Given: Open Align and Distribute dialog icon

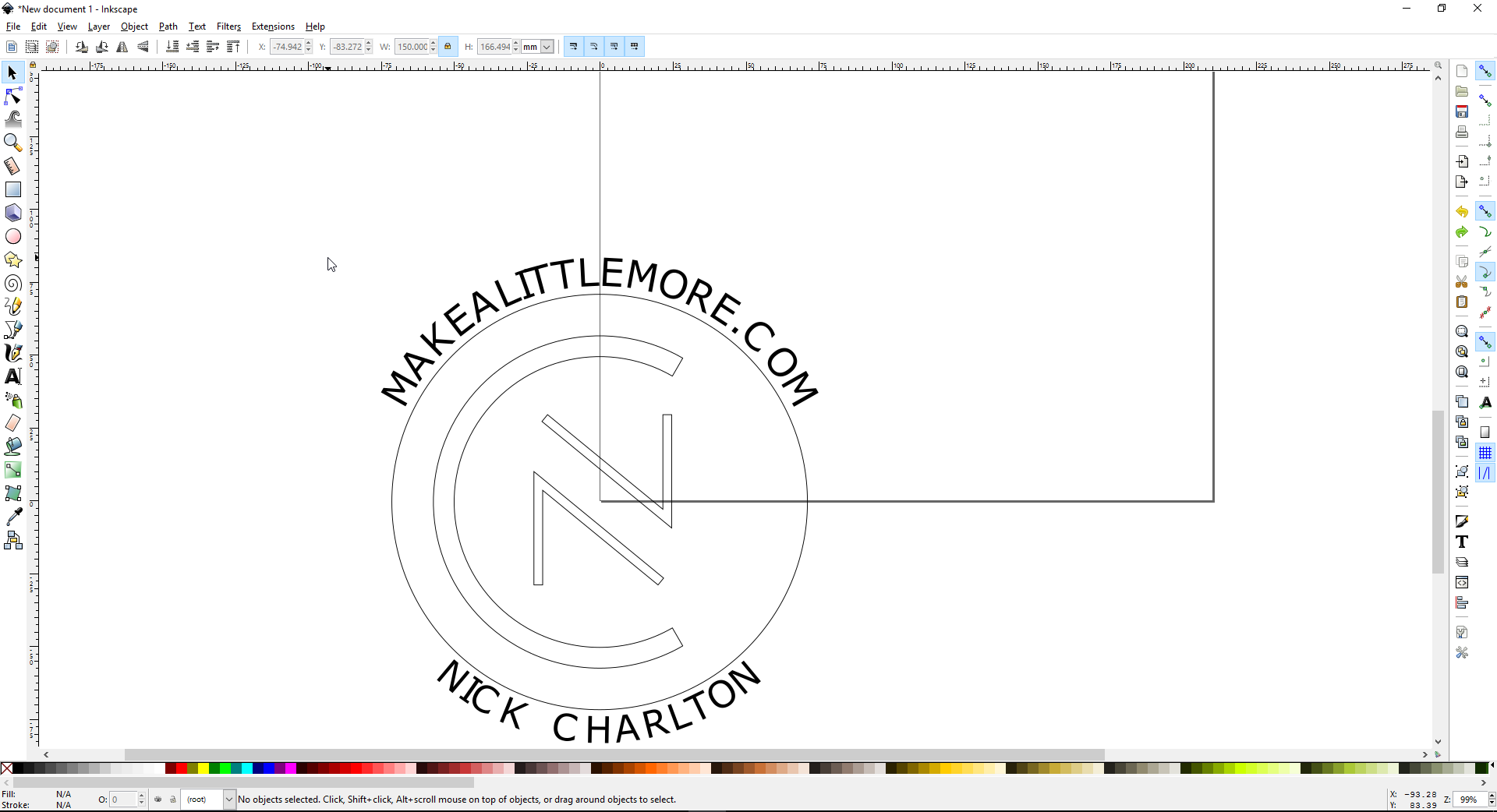Looking at the screenshot, I should [1462, 603].
